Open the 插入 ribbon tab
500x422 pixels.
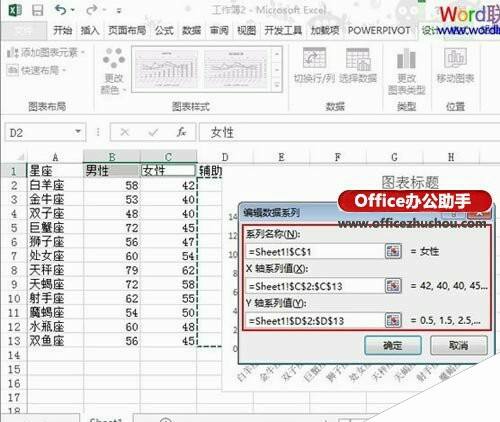90,30
